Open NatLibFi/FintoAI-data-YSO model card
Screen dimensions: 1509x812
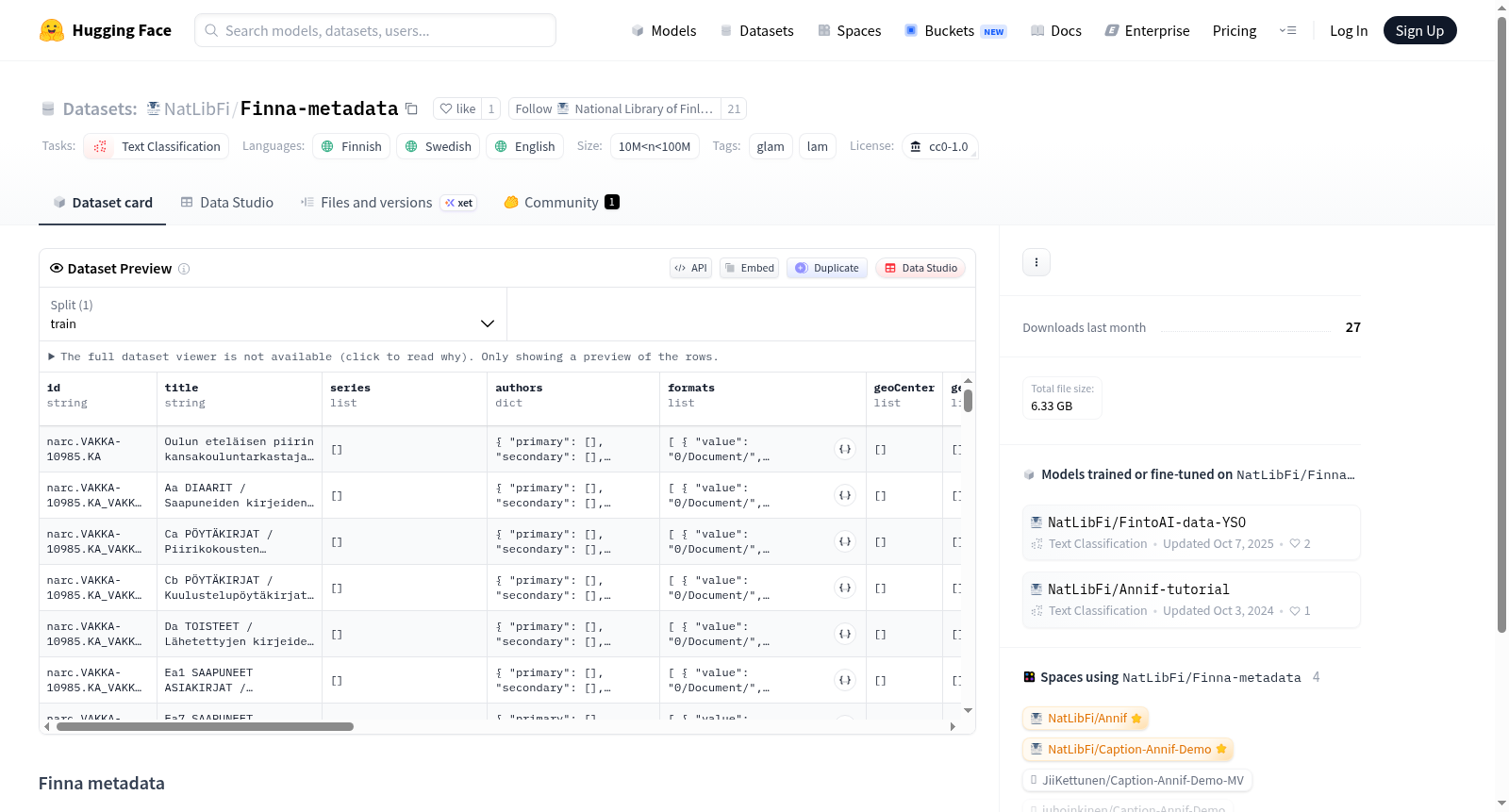[1191, 532]
